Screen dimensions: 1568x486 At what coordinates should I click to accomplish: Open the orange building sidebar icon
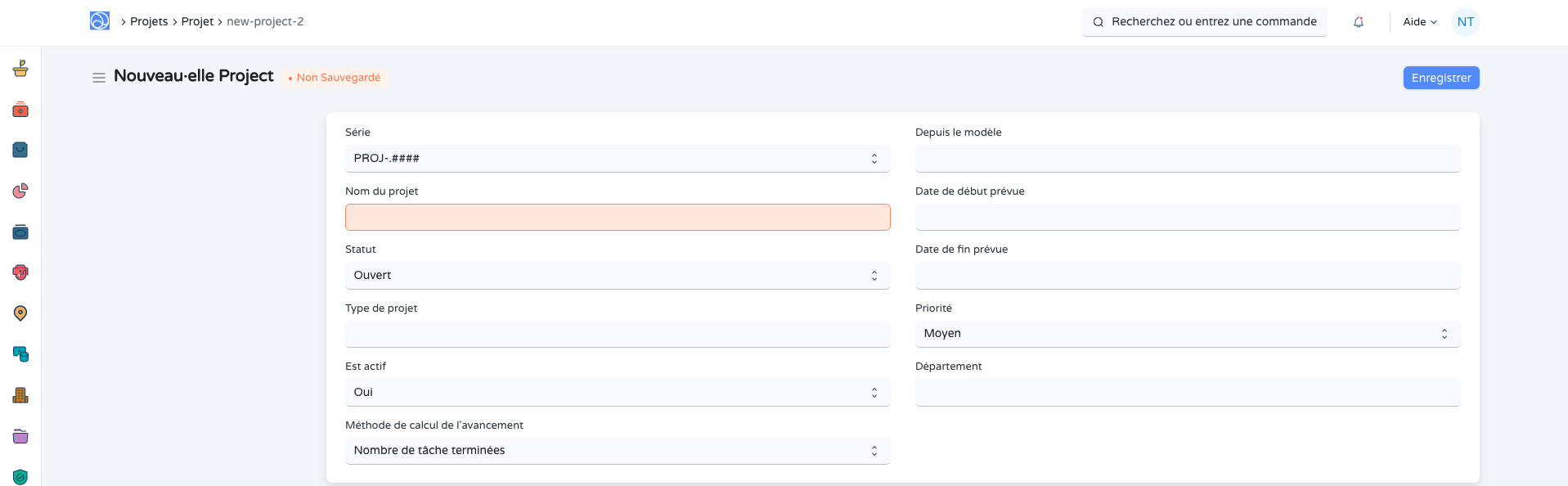(20, 395)
